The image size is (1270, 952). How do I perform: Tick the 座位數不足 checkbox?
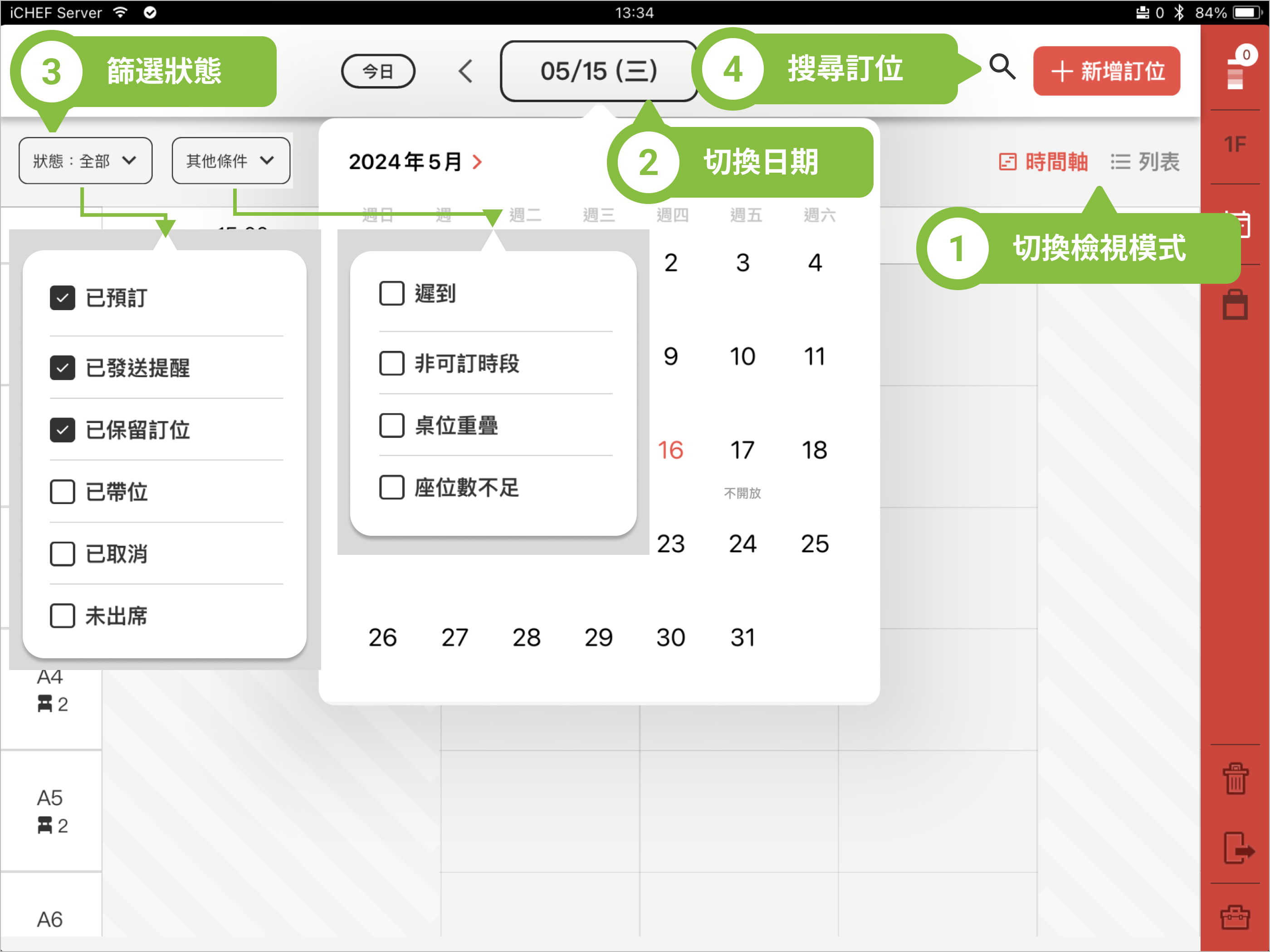tap(391, 487)
